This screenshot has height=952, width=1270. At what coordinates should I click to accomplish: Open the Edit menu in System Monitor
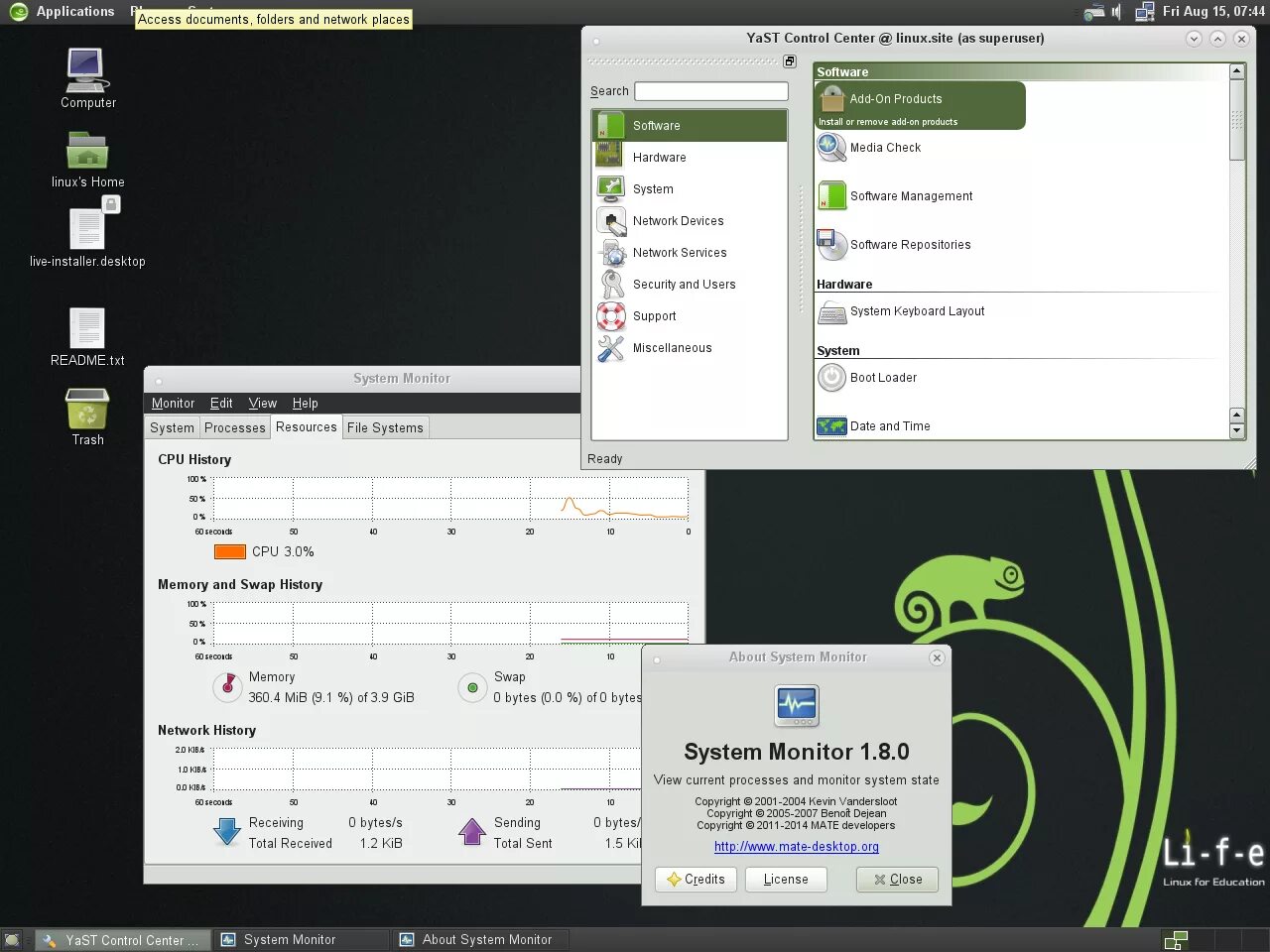click(221, 404)
